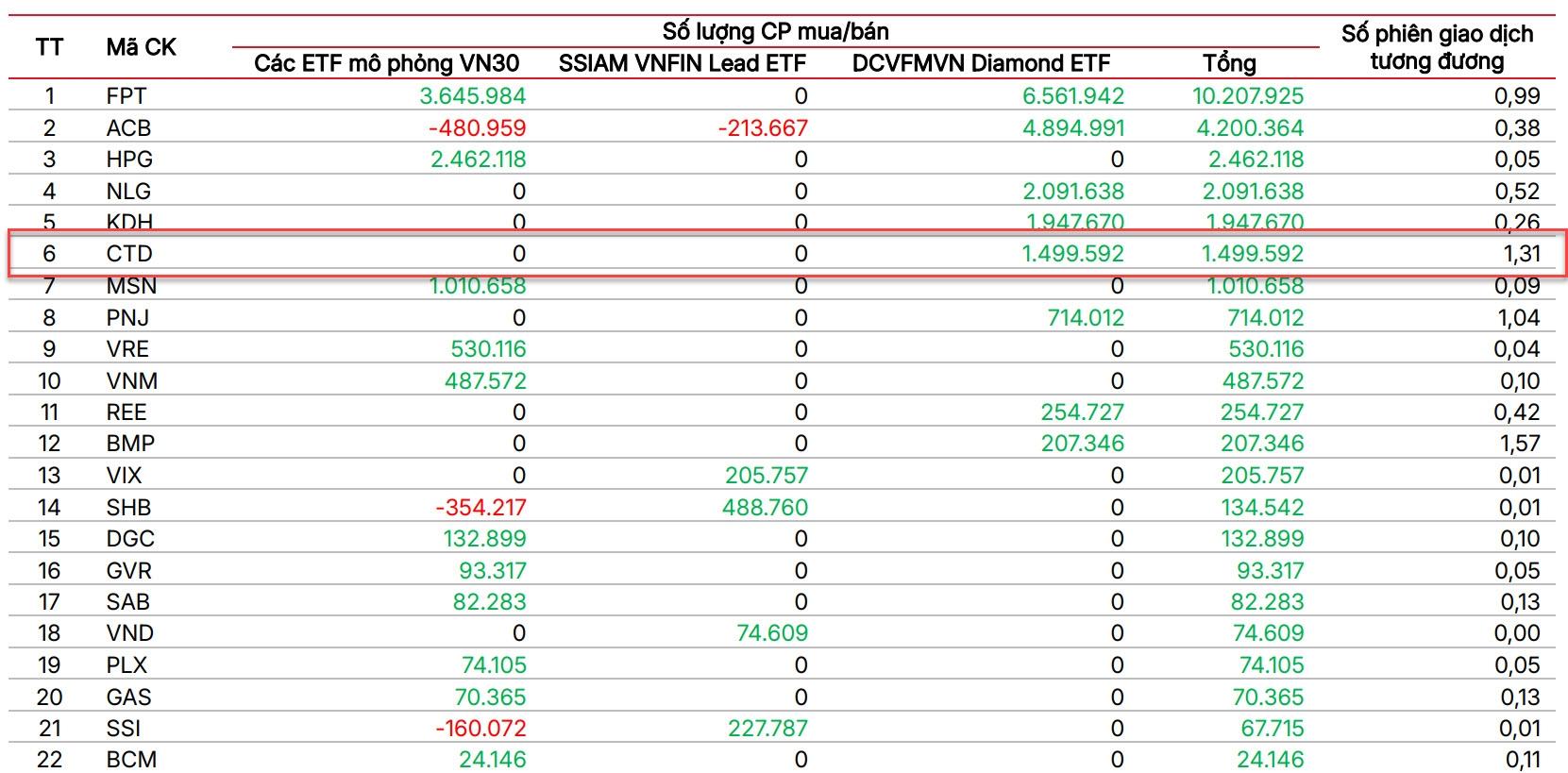The height and width of the screenshot is (773, 1568).
Task: Click 'Số phiên giao dịch tương đương' header
Action: click(x=1437, y=47)
